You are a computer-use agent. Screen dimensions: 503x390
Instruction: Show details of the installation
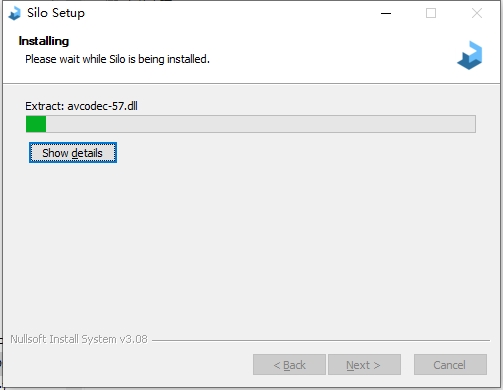(73, 153)
